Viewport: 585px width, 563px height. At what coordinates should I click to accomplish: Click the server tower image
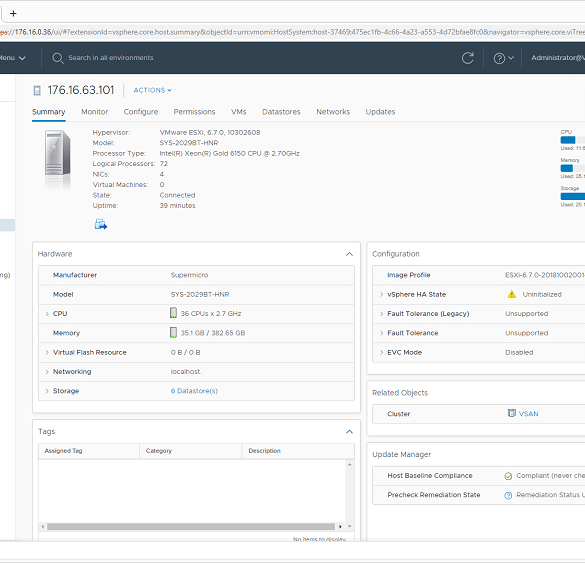click(x=57, y=153)
